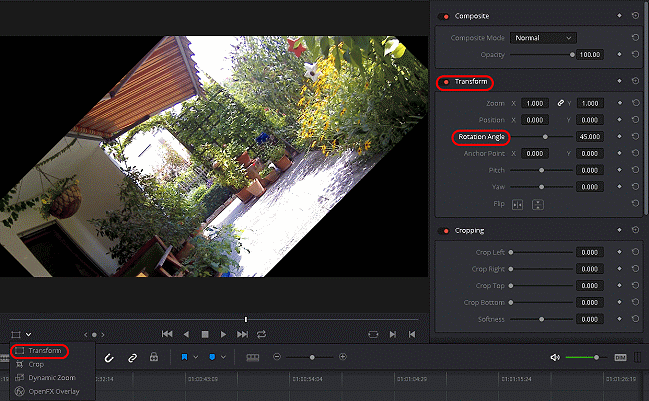
Task: Click the Rotation Angle 45.000 field
Action: [x=589, y=137]
